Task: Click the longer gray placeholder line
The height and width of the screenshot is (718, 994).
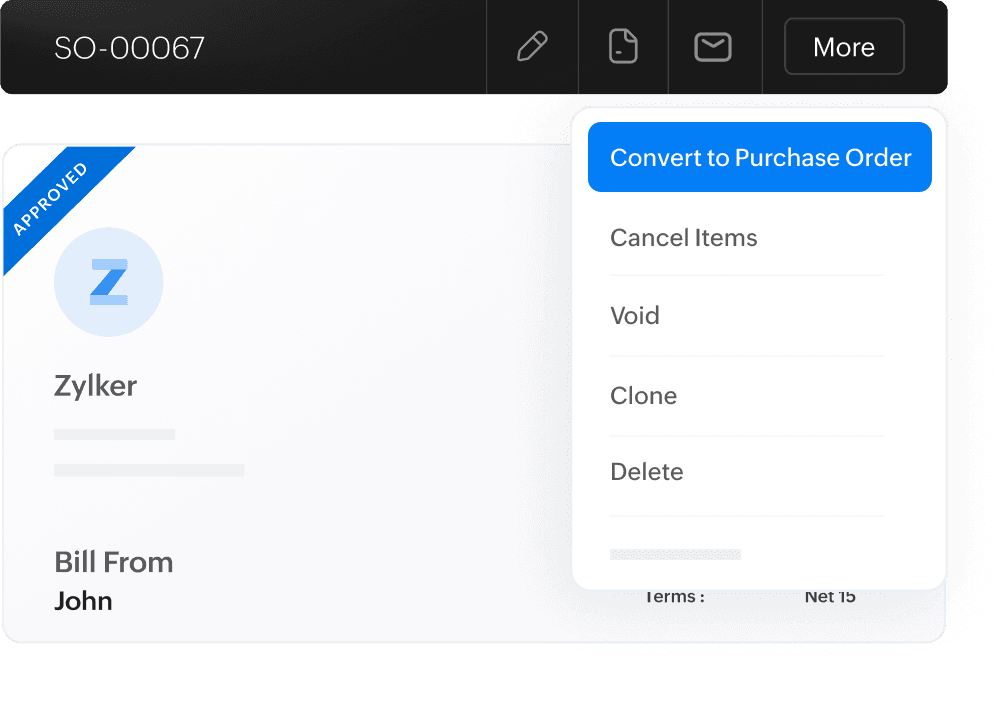Action: pyautogui.click(x=149, y=470)
